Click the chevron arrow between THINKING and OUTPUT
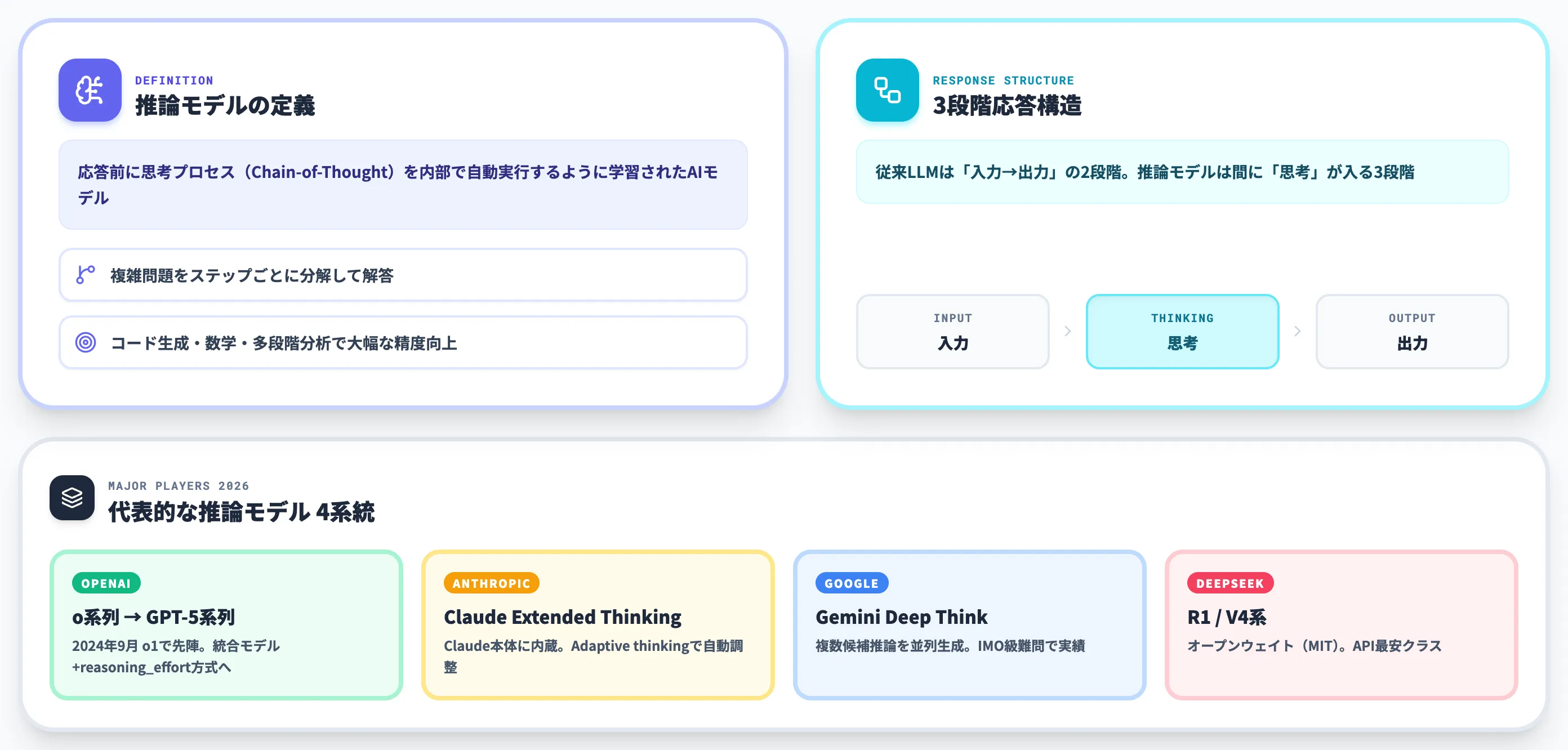 pyautogui.click(x=1297, y=331)
